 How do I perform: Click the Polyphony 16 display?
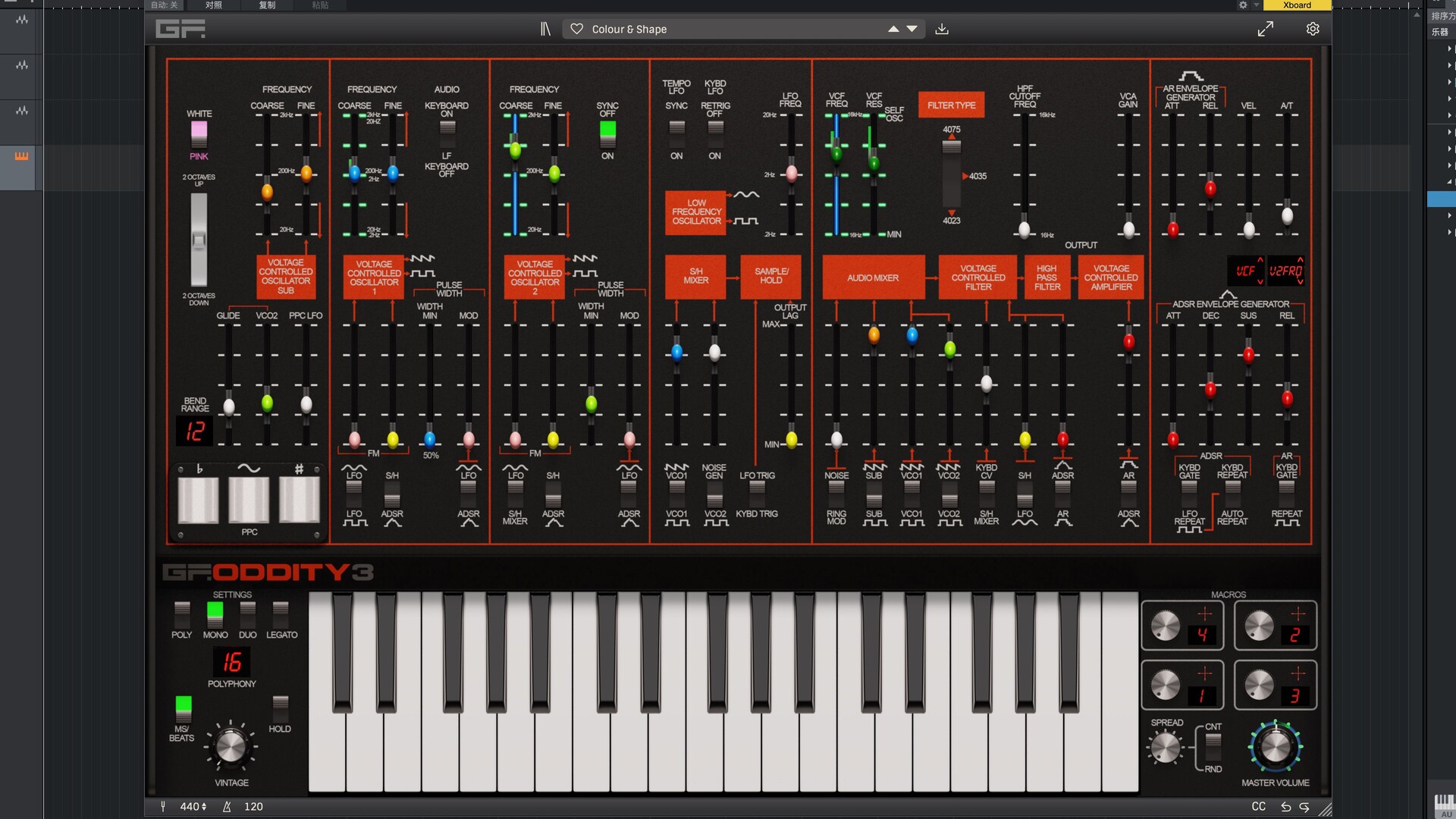(x=231, y=662)
